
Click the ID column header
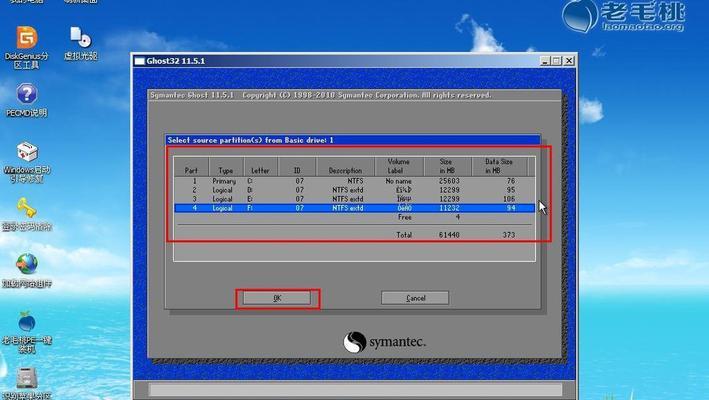(x=298, y=166)
